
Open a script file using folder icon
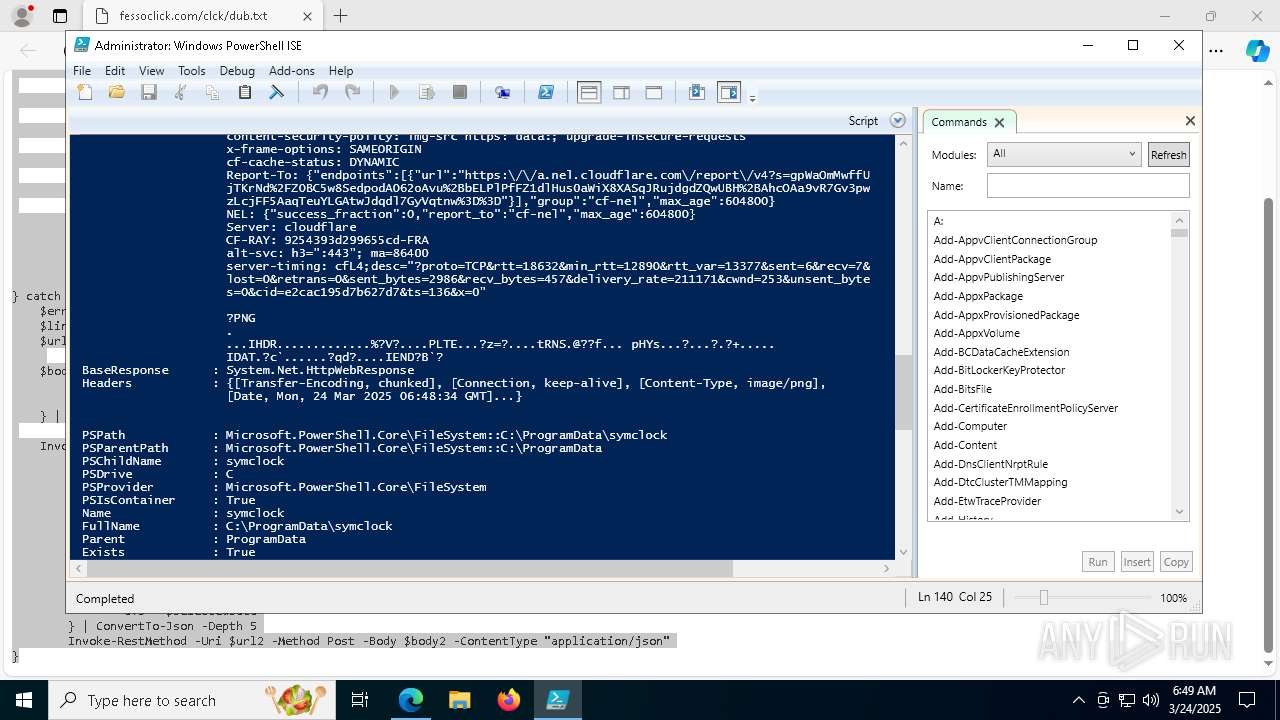click(x=117, y=92)
